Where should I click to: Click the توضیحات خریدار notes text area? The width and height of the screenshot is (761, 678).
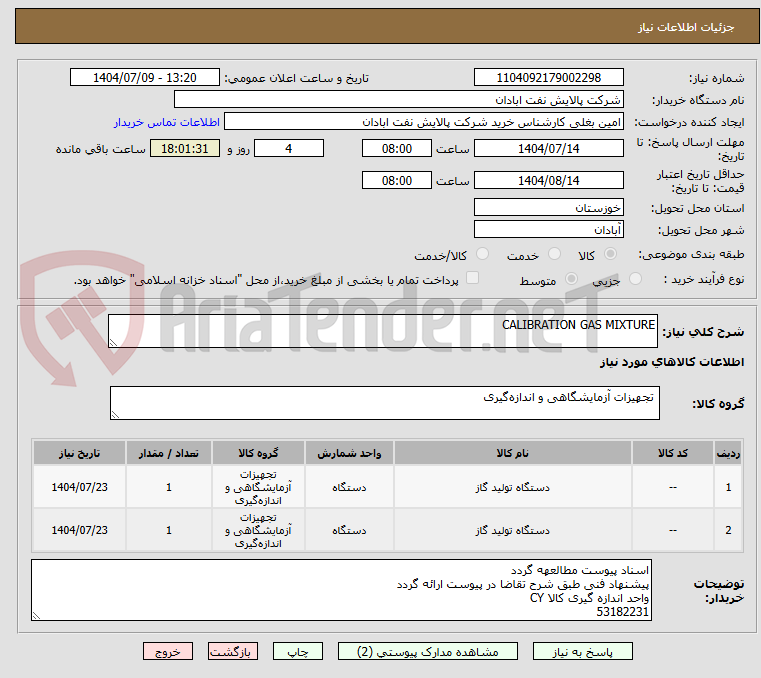click(341, 590)
